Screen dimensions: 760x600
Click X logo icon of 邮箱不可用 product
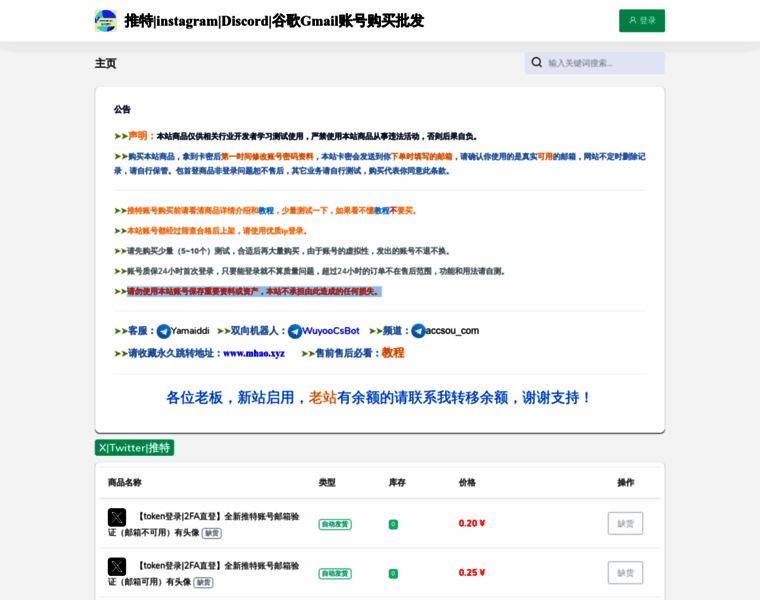(x=117, y=517)
